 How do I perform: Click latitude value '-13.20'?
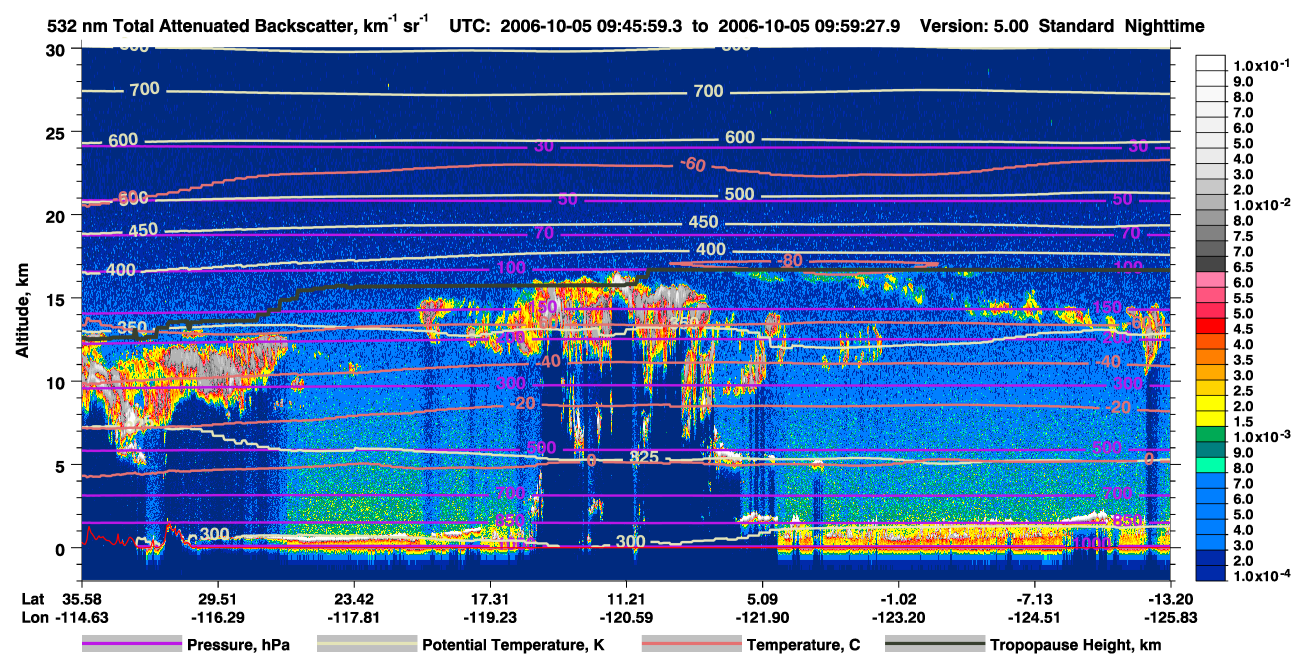pyautogui.click(x=1171, y=598)
